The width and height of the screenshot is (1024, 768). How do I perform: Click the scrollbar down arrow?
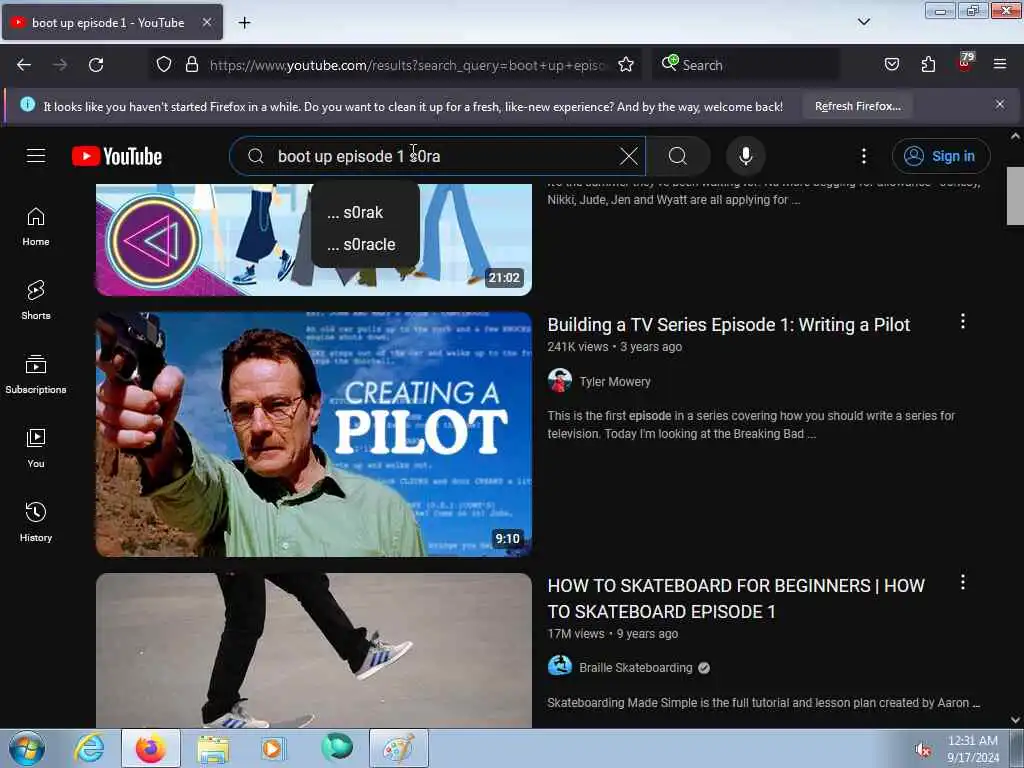click(1015, 720)
